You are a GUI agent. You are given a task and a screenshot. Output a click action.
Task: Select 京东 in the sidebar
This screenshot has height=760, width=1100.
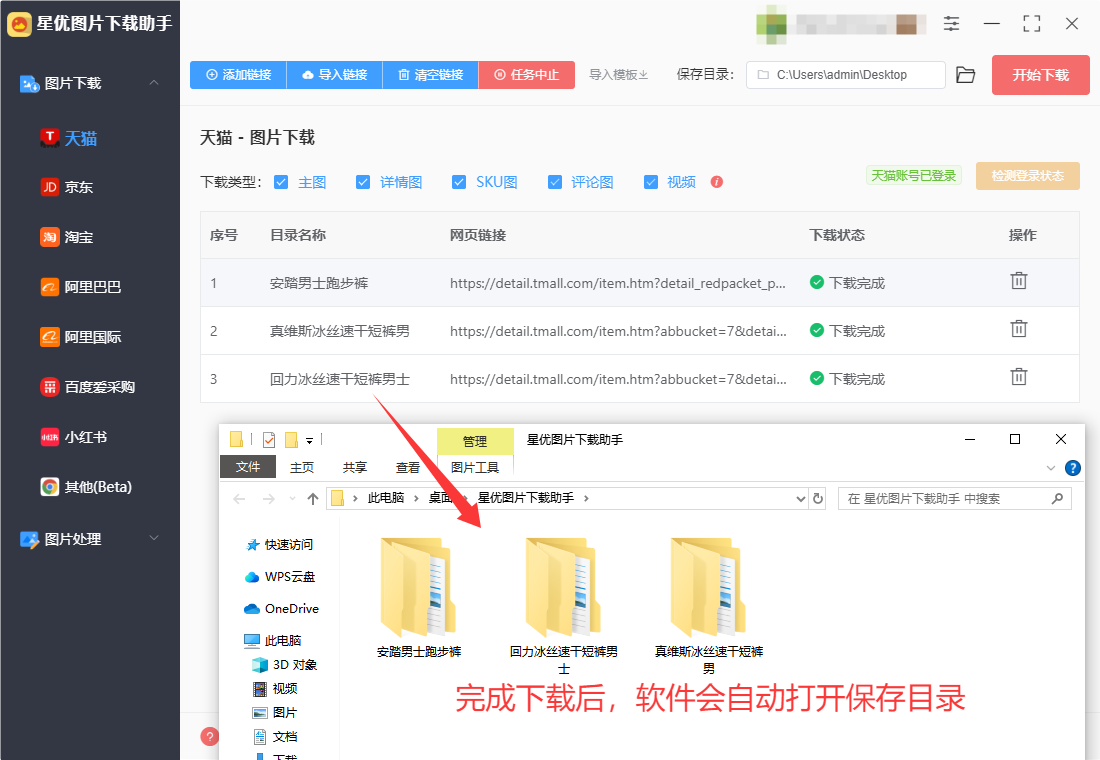point(67,187)
